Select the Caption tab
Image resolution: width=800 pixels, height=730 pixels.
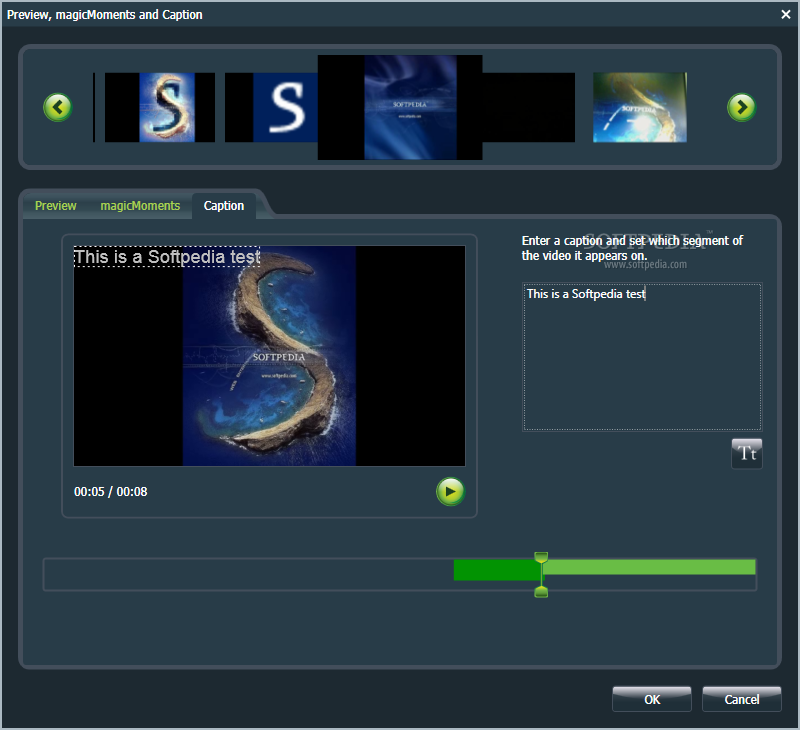224,206
